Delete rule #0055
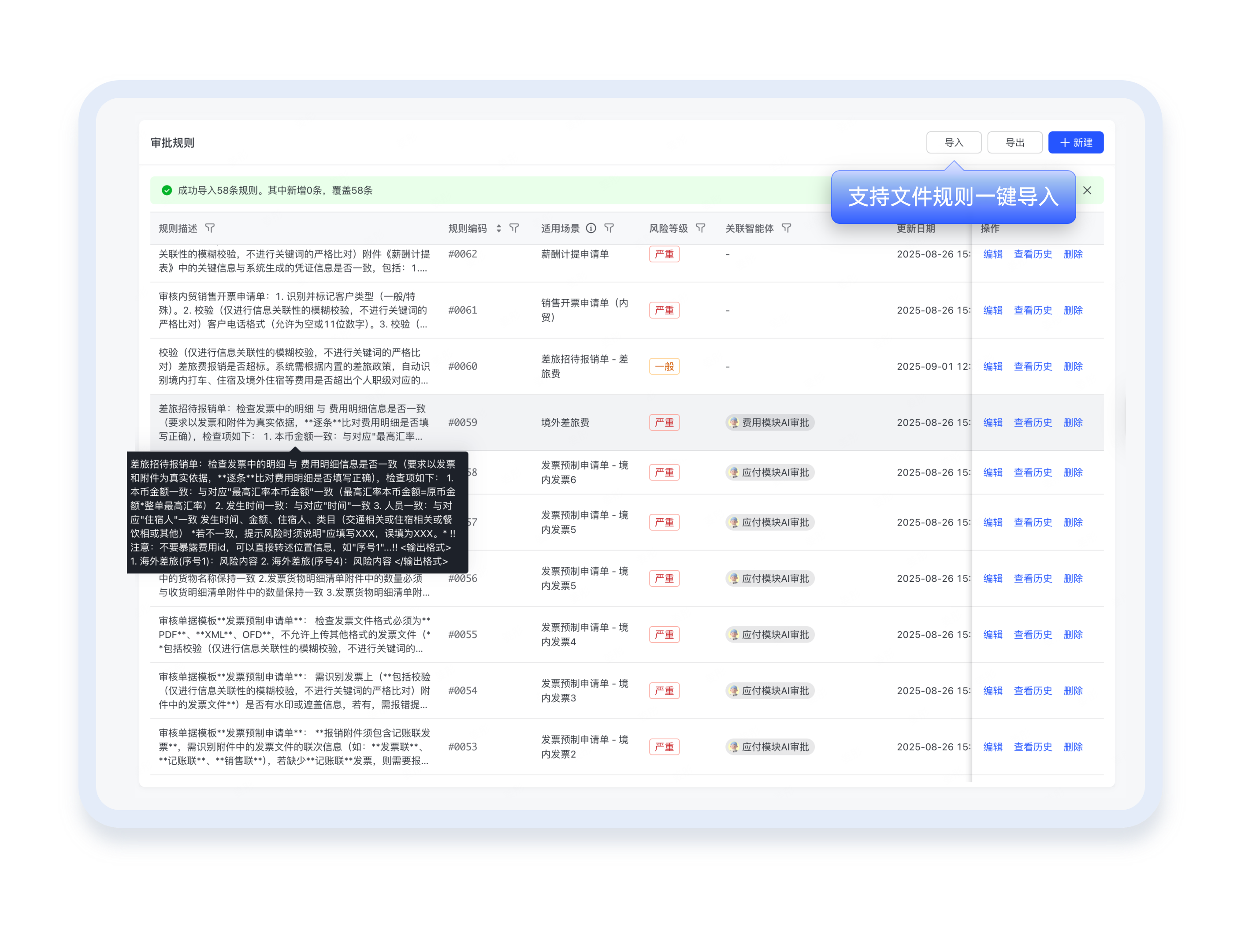 (1073, 634)
